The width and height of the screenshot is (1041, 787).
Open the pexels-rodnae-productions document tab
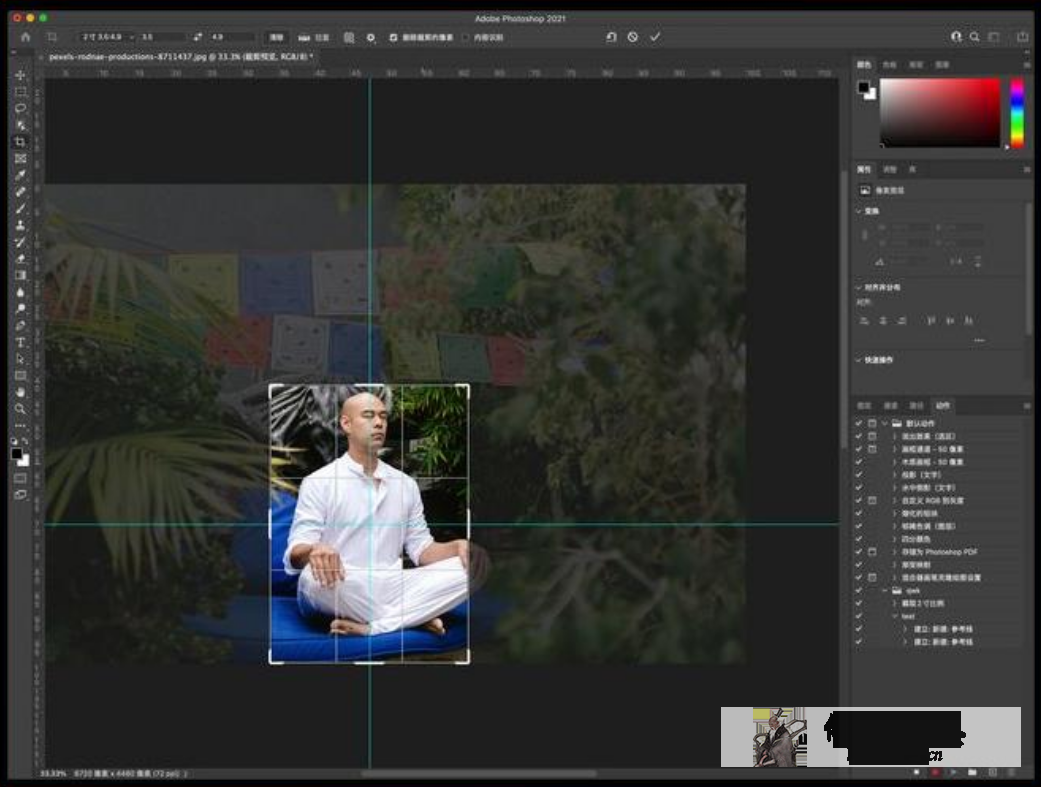(x=180, y=57)
